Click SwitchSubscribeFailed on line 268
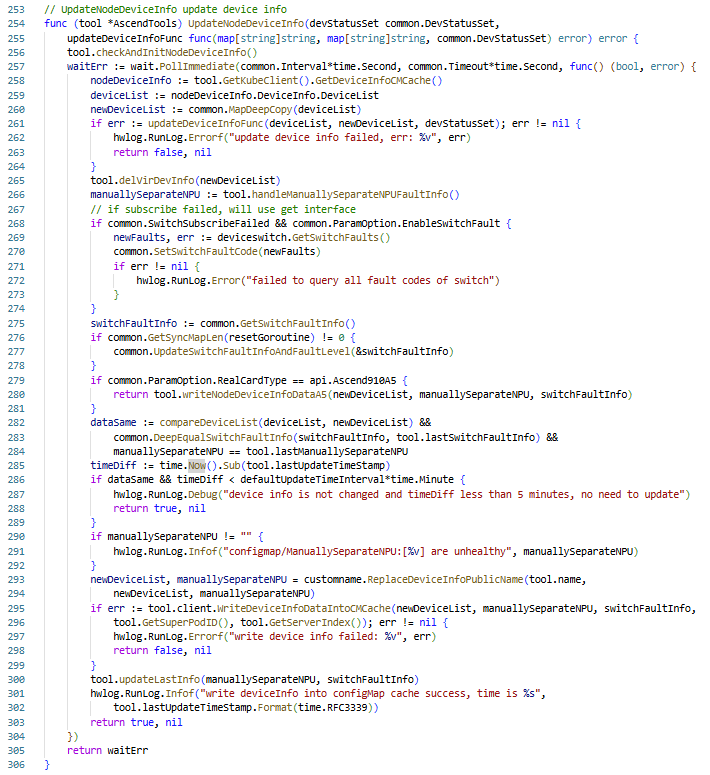Screen dimensions: 710x775 point(209,223)
